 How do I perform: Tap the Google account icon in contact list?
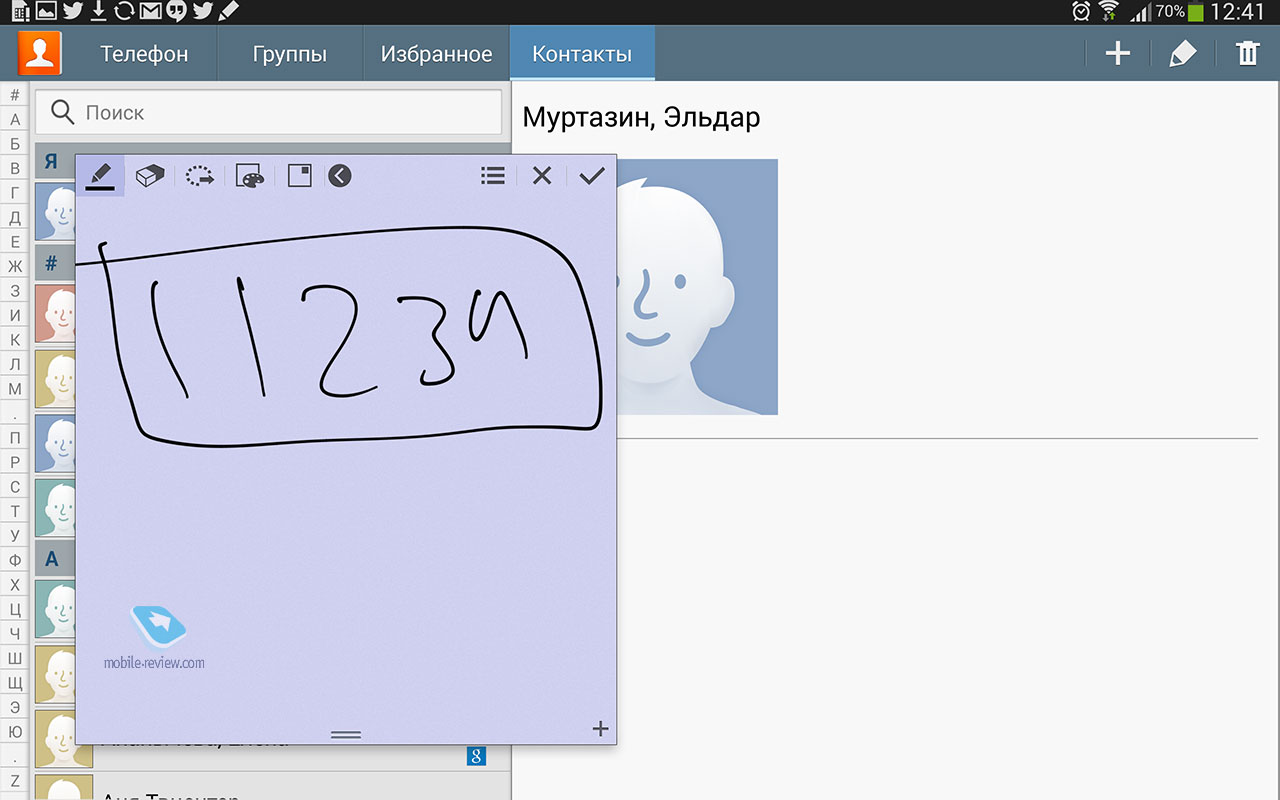[476, 756]
